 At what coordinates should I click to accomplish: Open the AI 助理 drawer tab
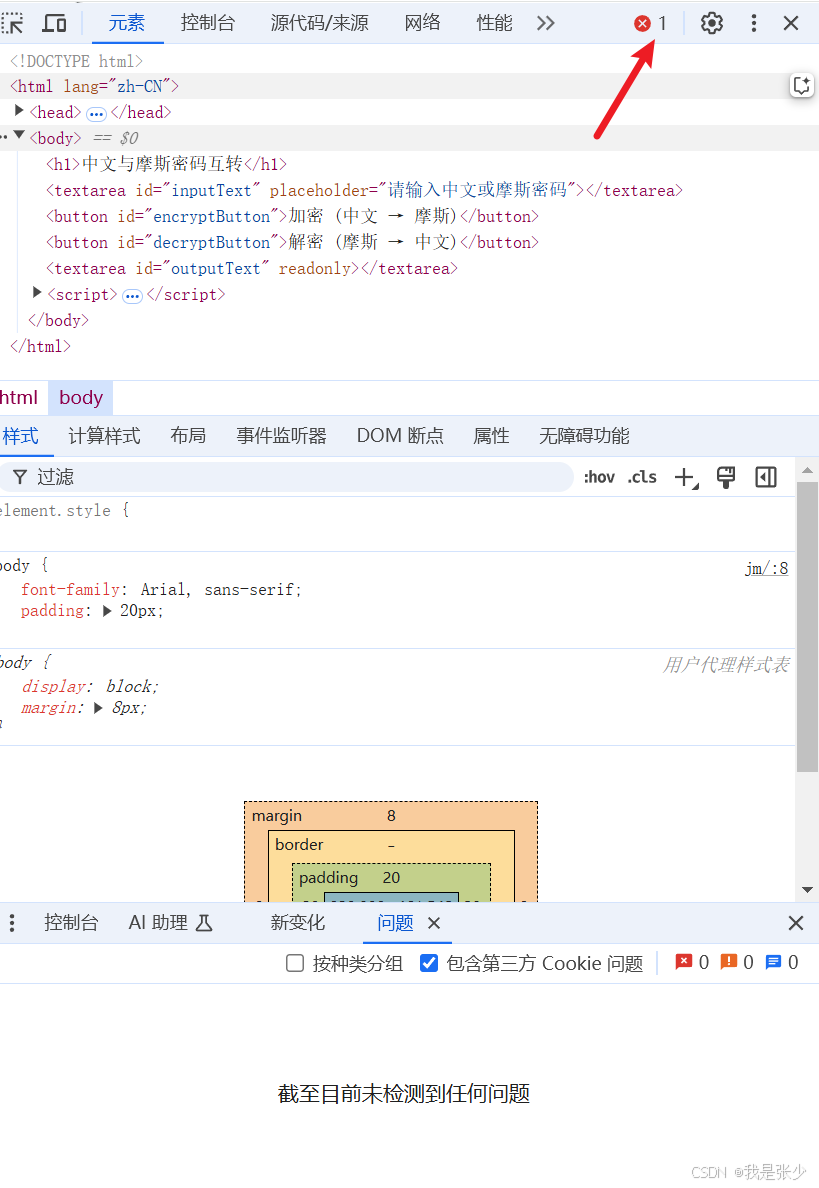click(x=170, y=922)
